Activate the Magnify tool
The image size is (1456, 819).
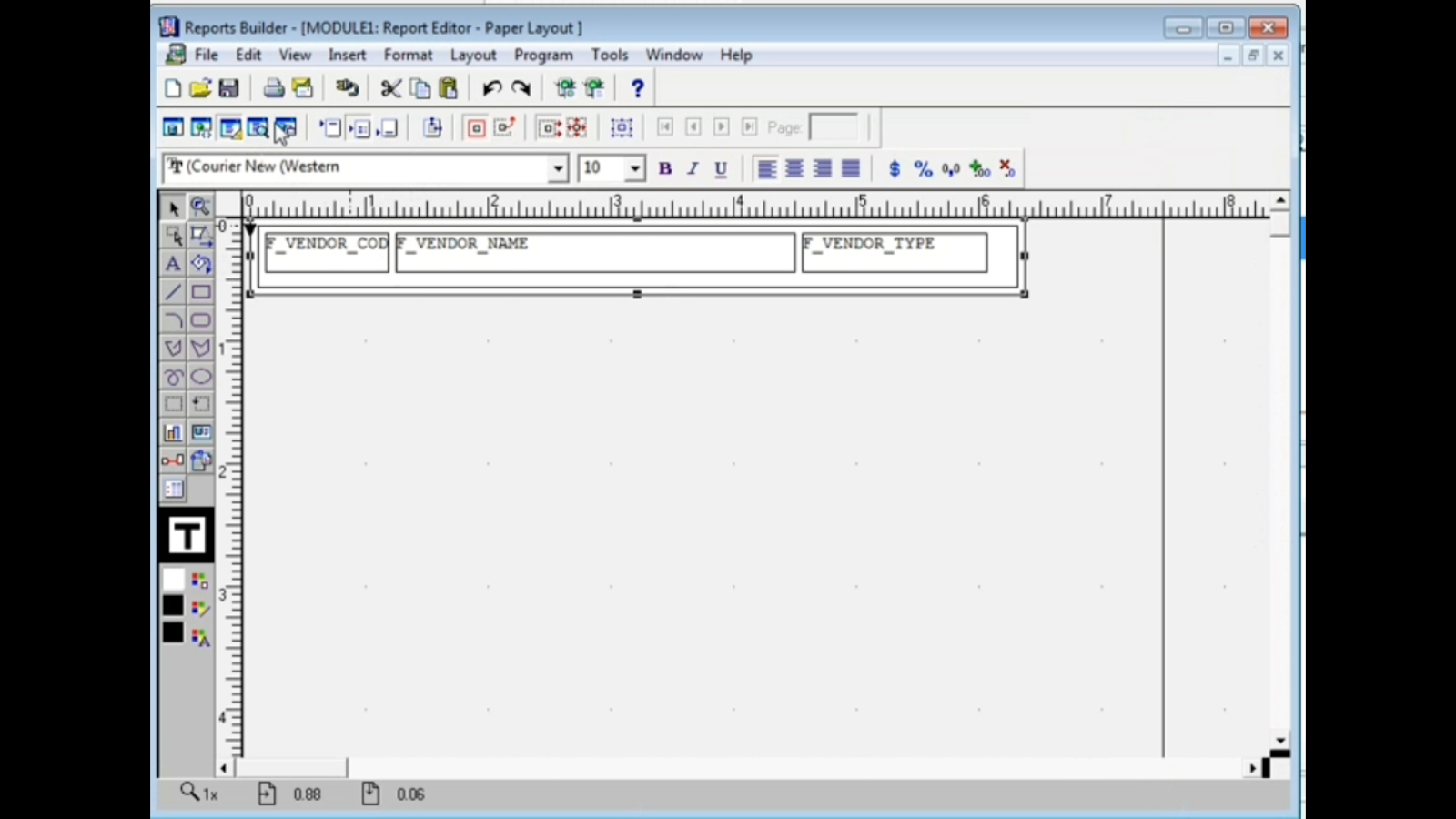click(200, 207)
